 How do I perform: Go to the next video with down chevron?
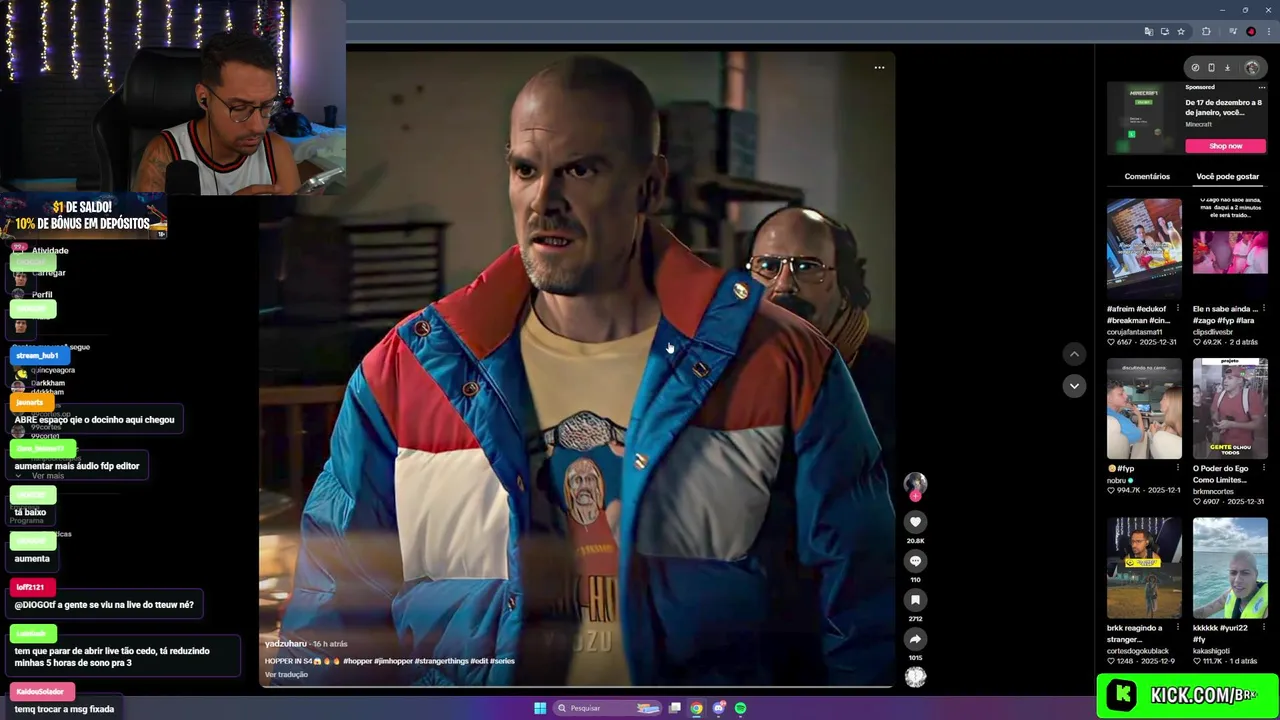1074,386
